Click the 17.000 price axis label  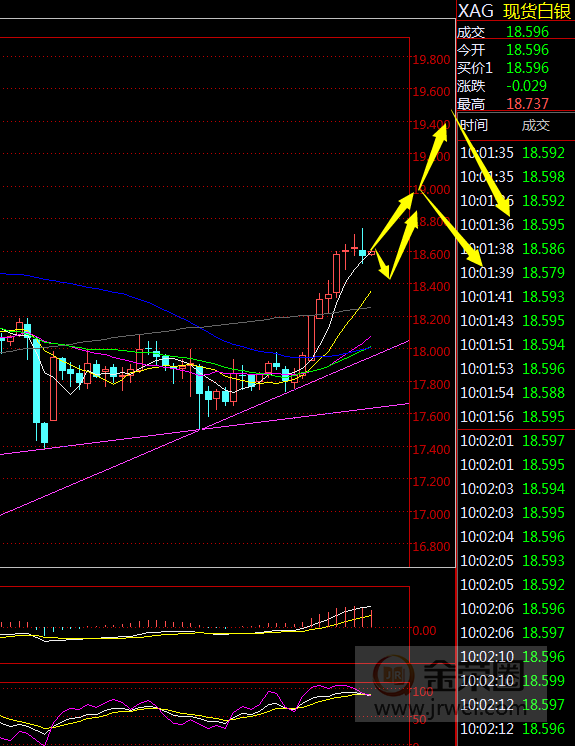[431, 515]
